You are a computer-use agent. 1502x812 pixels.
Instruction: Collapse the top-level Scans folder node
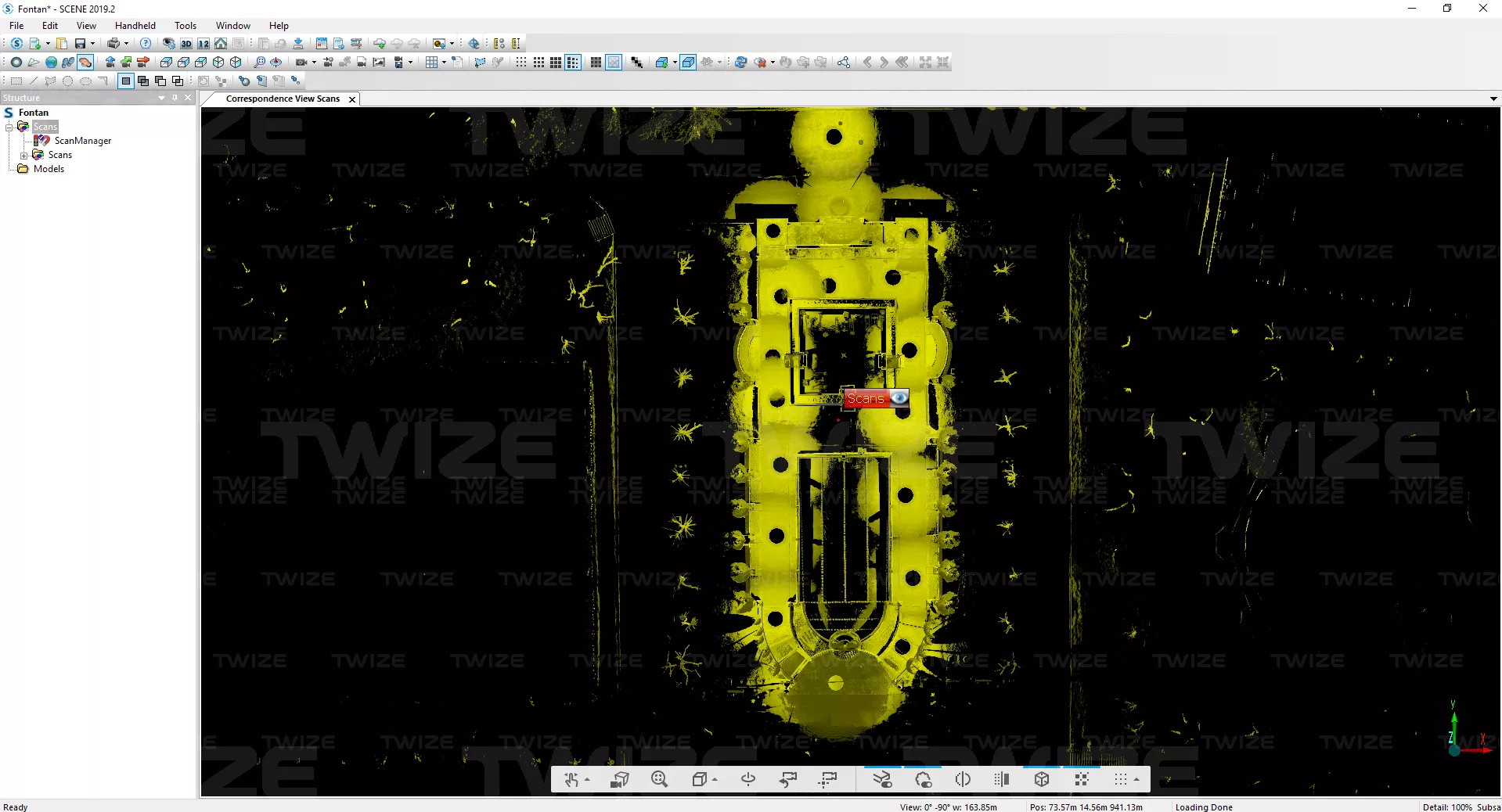(x=9, y=128)
